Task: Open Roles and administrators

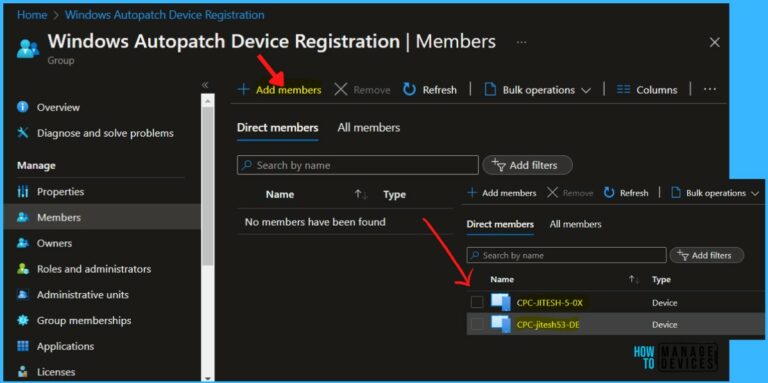Action: 94,269
